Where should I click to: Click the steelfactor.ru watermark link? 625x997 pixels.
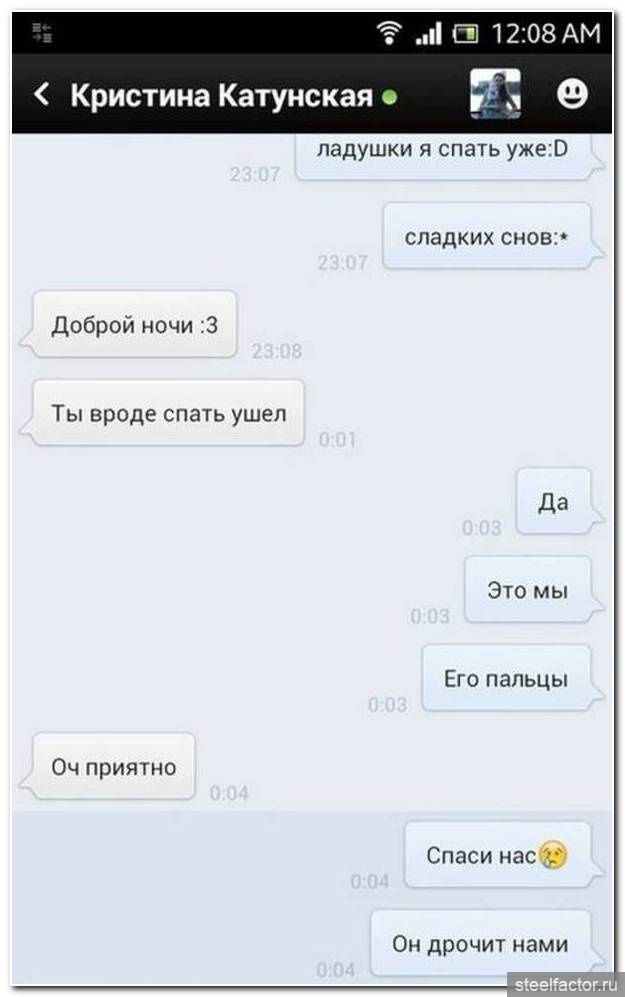[565, 984]
